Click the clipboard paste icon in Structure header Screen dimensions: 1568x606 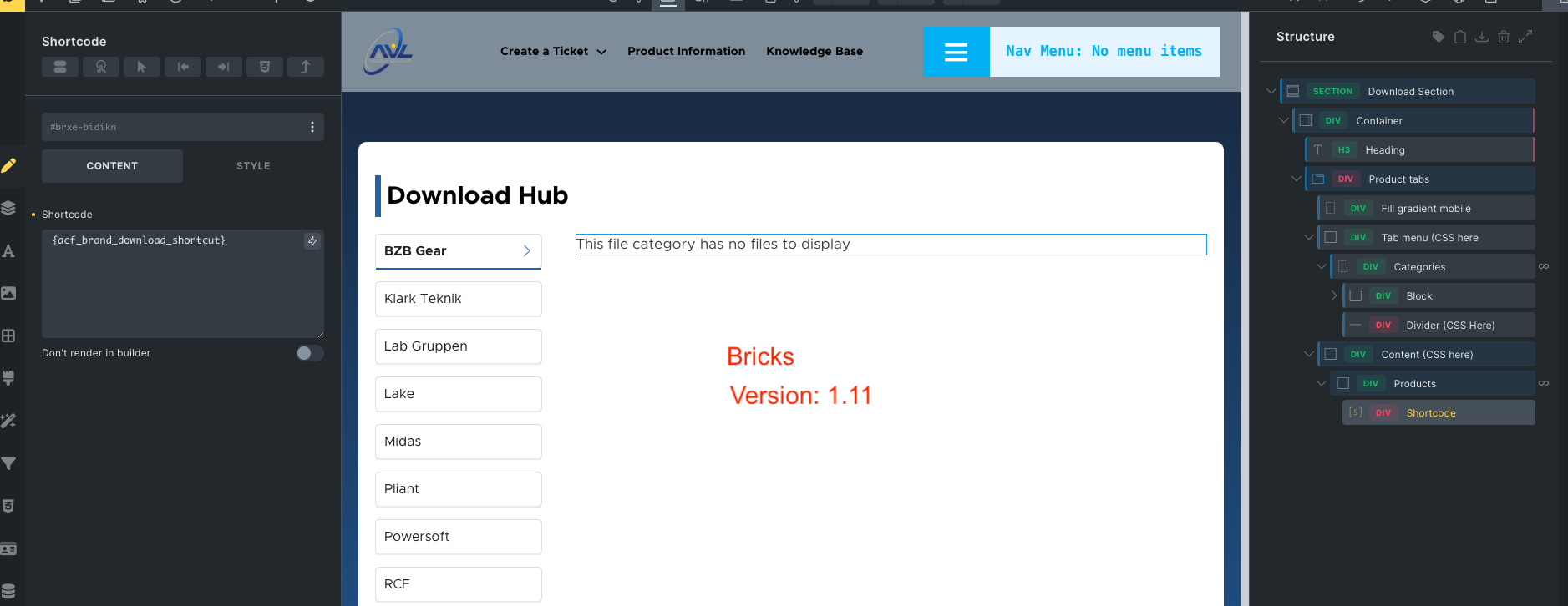[x=1460, y=37]
